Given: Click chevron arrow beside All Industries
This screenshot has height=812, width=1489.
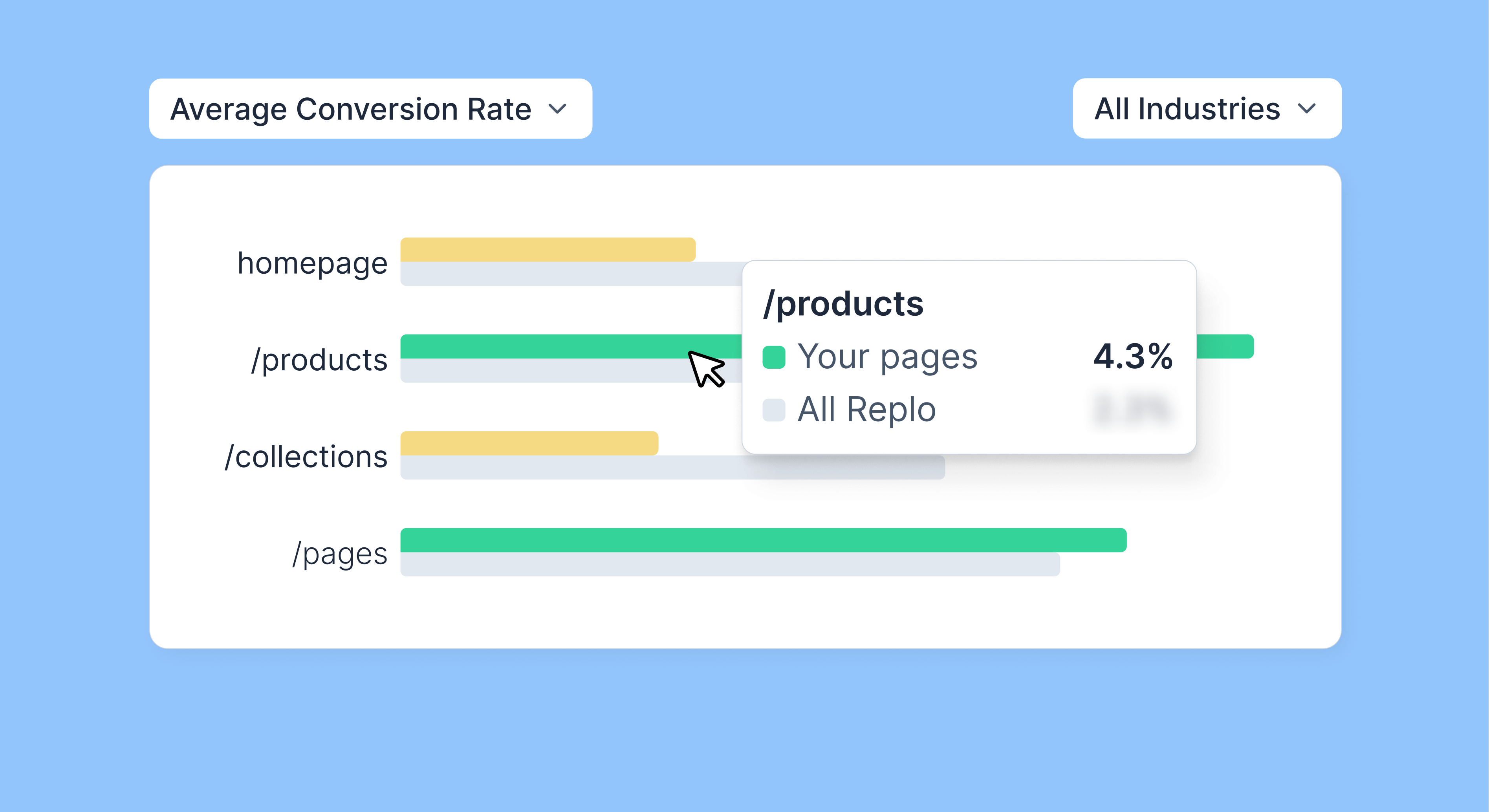Looking at the screenshot, I should click(1306, 109).
